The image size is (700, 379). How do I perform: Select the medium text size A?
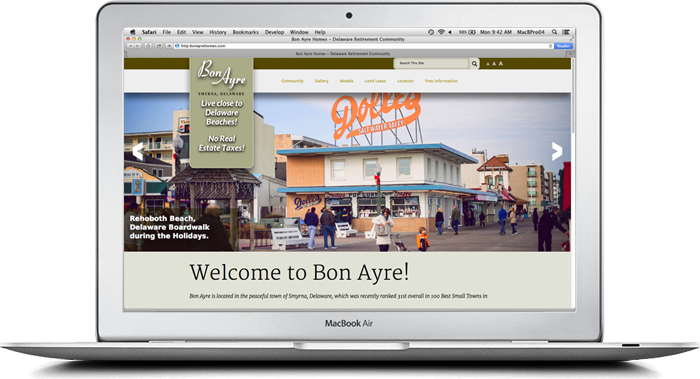[494, 64]
